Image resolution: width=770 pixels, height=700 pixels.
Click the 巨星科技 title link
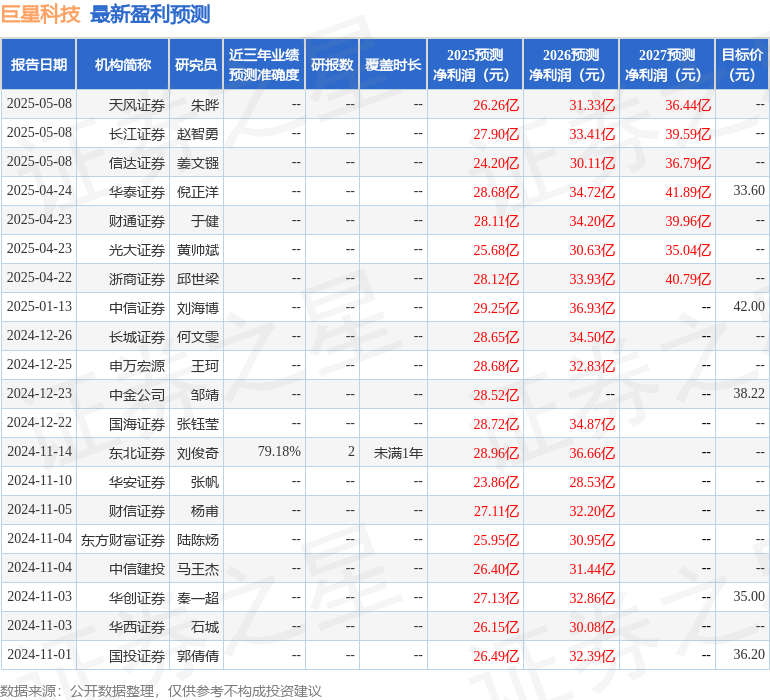(x=41, y=15)
